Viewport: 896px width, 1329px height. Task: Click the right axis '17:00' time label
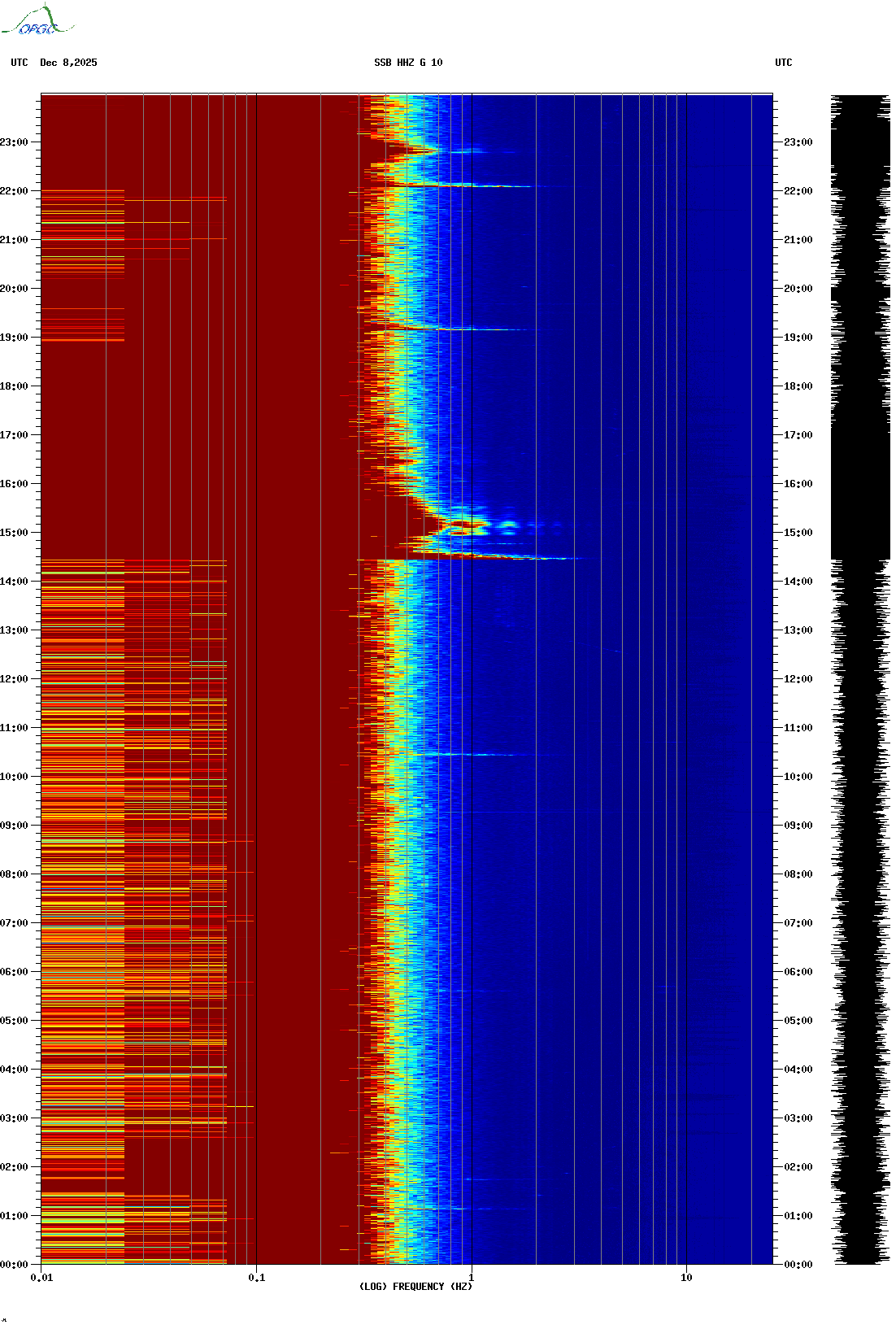click(x=798, y=435)
